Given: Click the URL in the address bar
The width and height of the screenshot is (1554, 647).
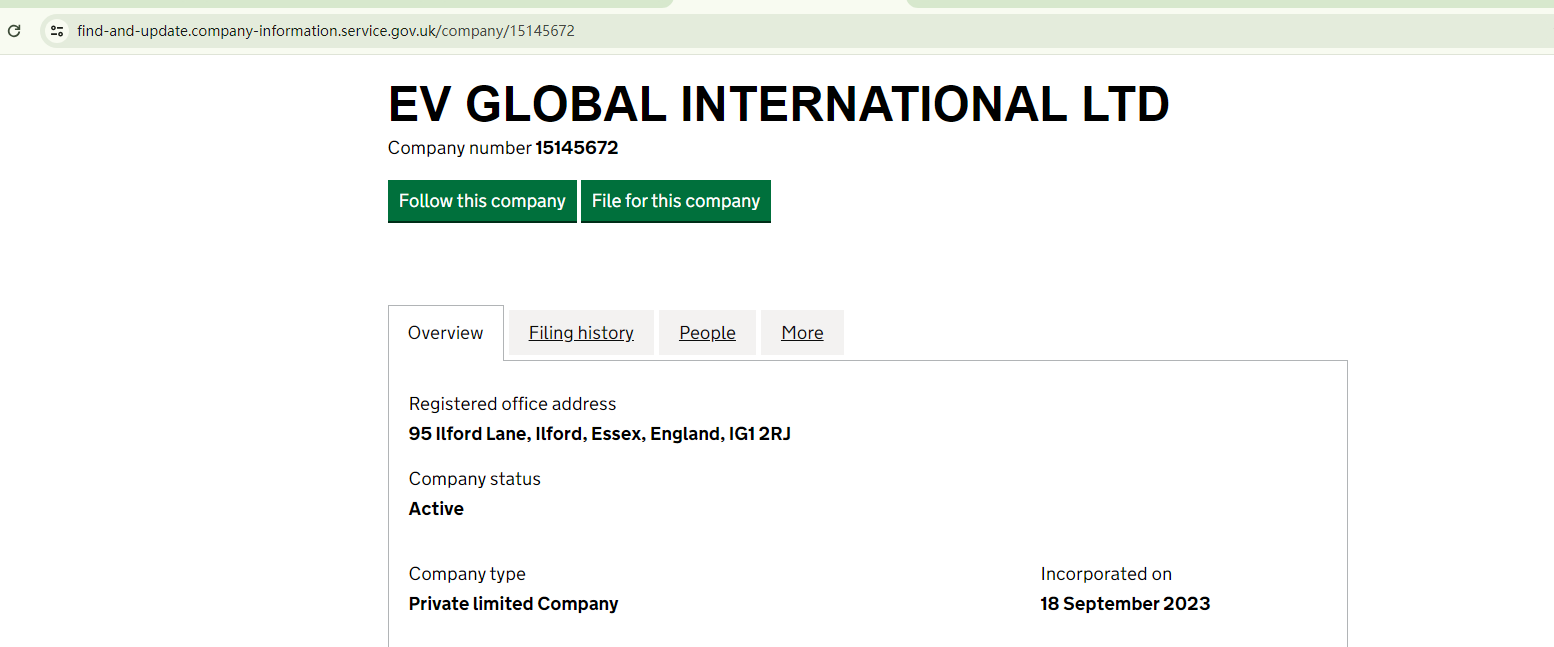Looking at the screenshot, I should (x=326, y=31).
